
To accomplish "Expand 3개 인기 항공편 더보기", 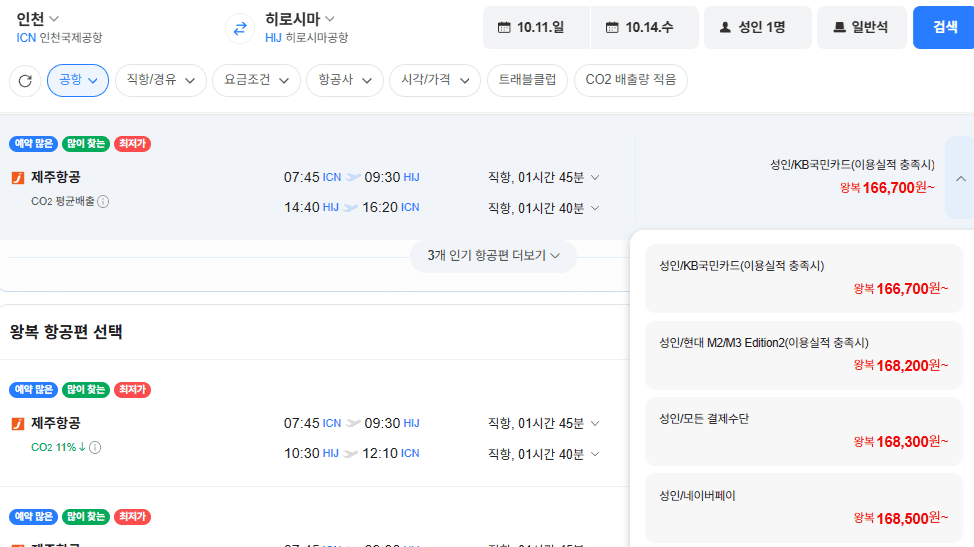I will pos(493,256).
